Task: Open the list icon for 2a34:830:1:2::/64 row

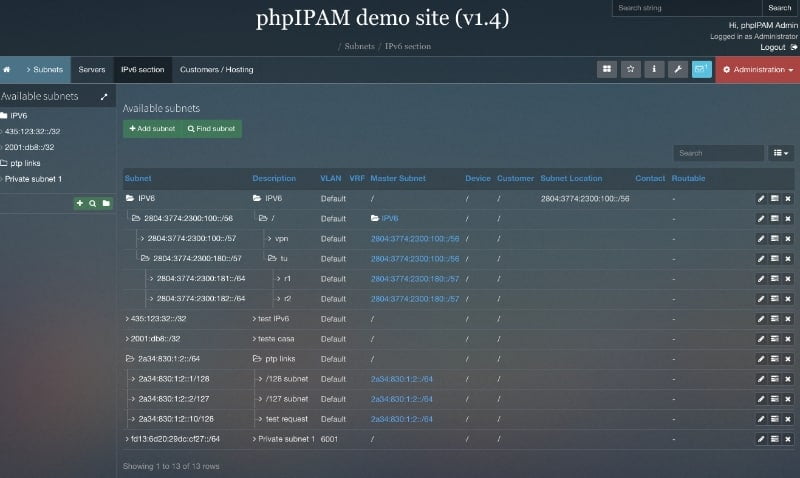Action: pyautogui.click(x=774, y=359)
